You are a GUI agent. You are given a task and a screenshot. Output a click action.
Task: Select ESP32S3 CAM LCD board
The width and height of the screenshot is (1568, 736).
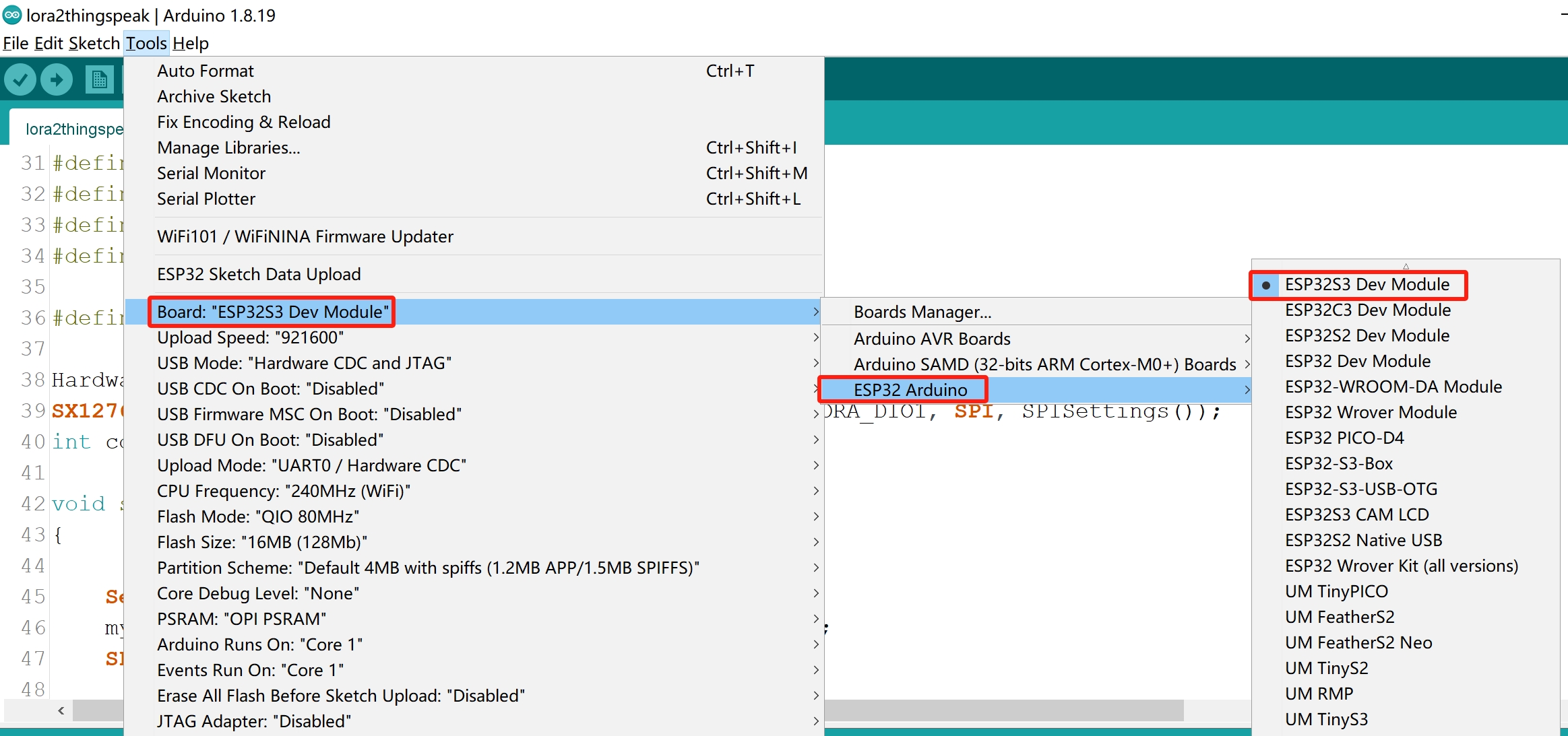(x=1406, y=514)
